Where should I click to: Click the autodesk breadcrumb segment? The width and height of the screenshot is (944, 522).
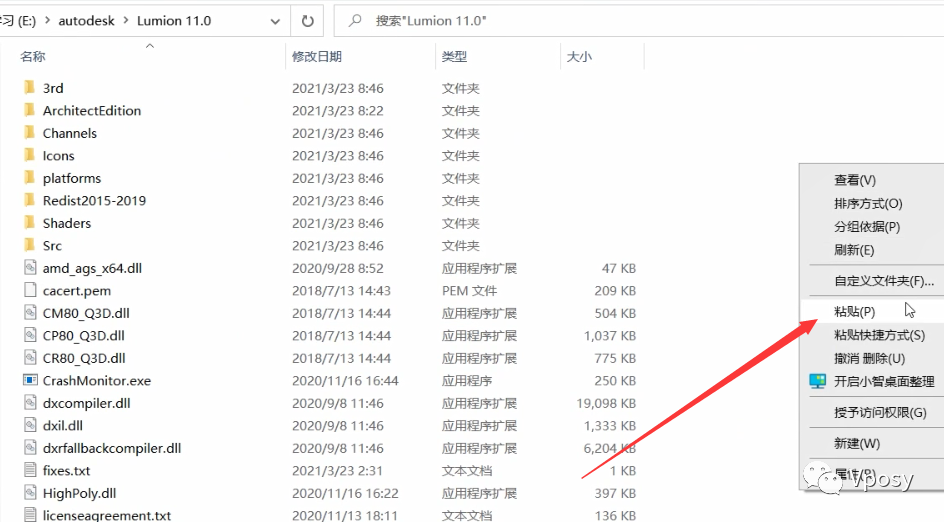click(x=86, y=20)
